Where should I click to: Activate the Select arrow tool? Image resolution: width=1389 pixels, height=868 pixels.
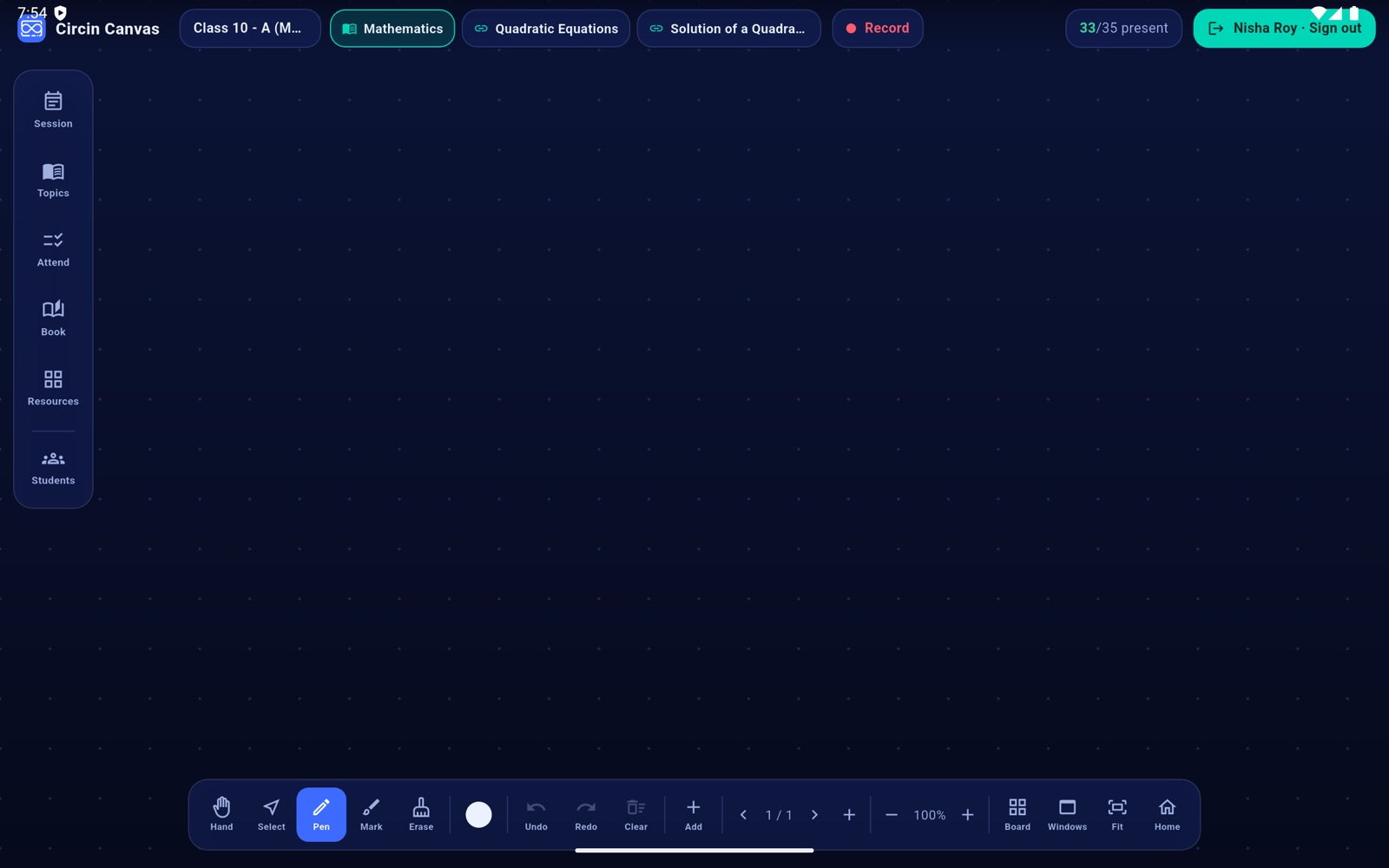tap(271, 814)
